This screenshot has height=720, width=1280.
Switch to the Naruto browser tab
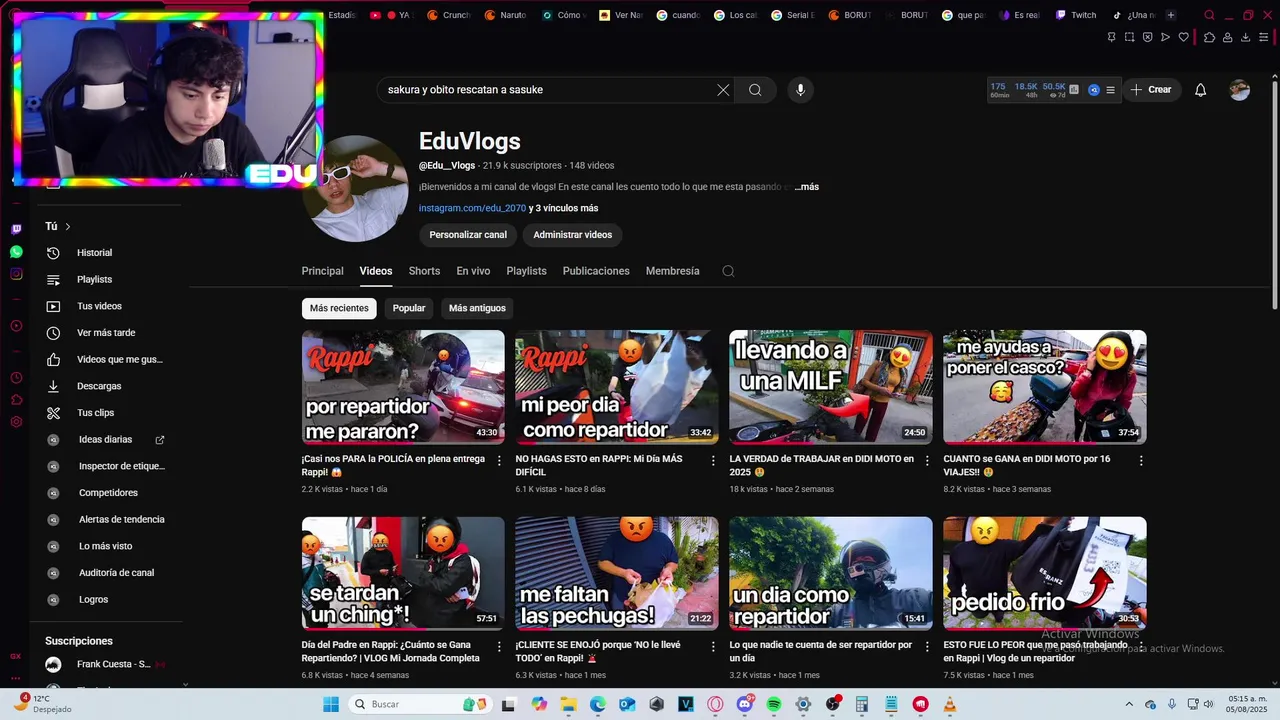[x=505, y=15]
